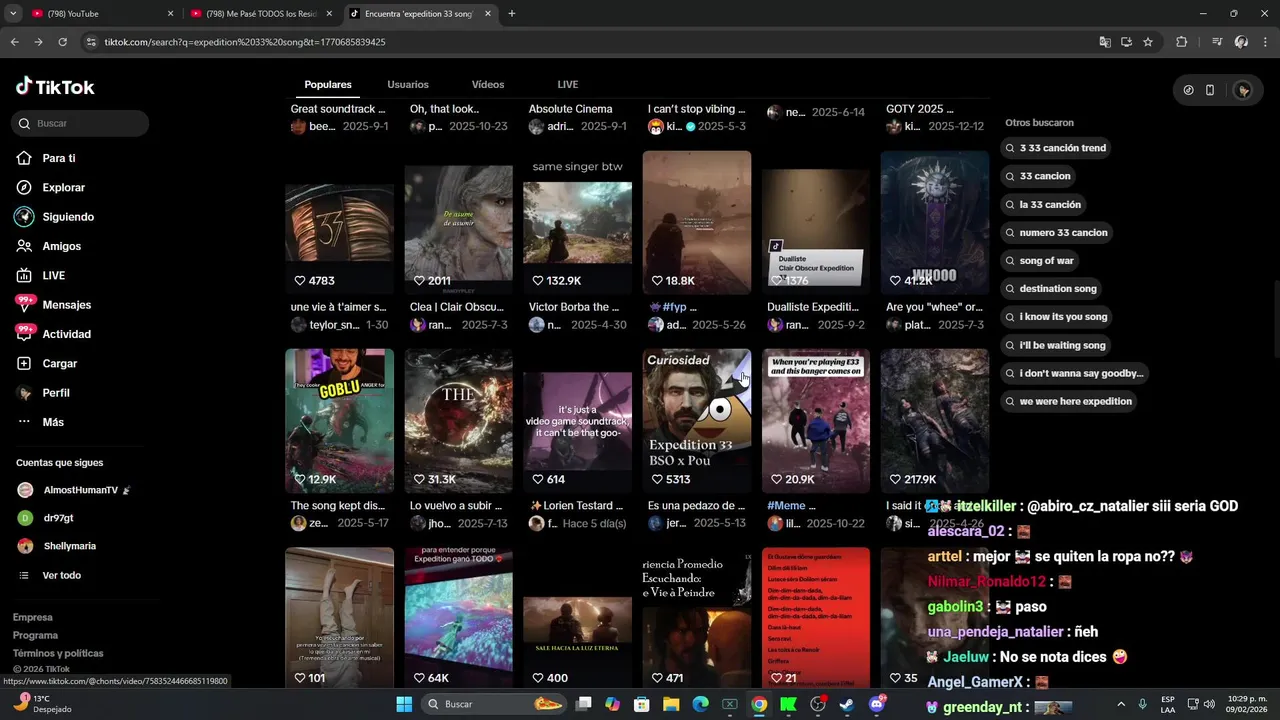
Task: Open the Curiosidad Expedition 33 BSO x Pou video
Action: [696, 420]
